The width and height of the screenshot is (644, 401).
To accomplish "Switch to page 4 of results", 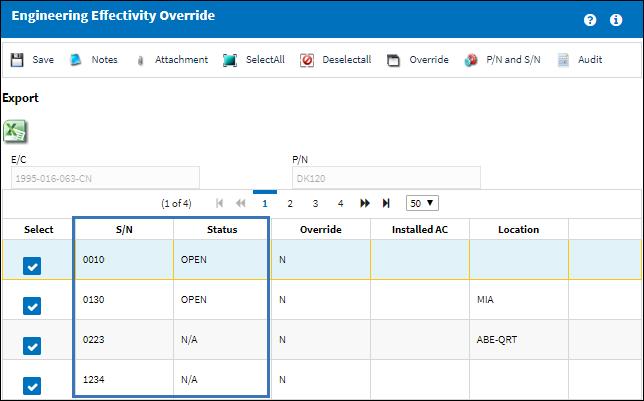I will click(x=340, y=203).
